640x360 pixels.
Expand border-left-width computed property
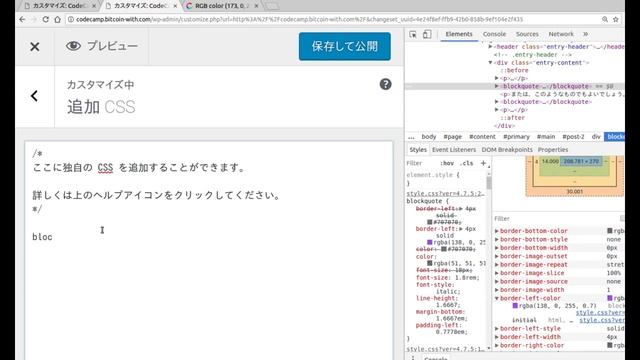coord(497,337)
